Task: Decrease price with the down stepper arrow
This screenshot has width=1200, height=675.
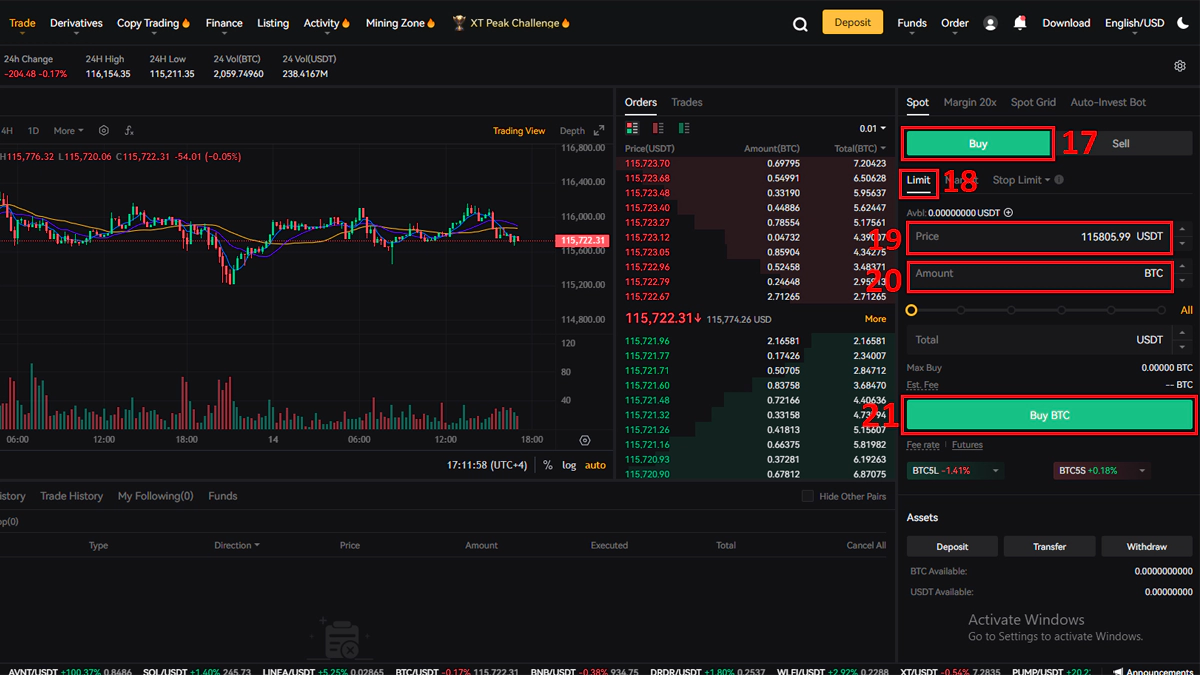Action: click(1184, 244)
